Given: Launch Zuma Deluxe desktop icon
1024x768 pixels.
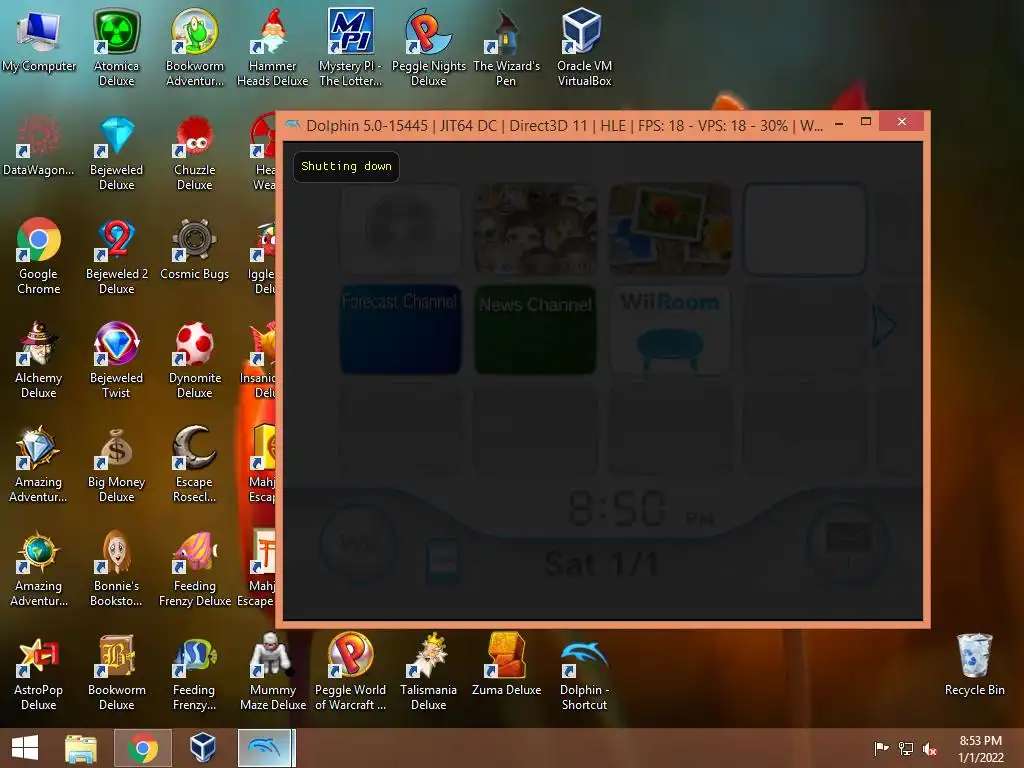Looking at the screenshot, I should 506,664.
